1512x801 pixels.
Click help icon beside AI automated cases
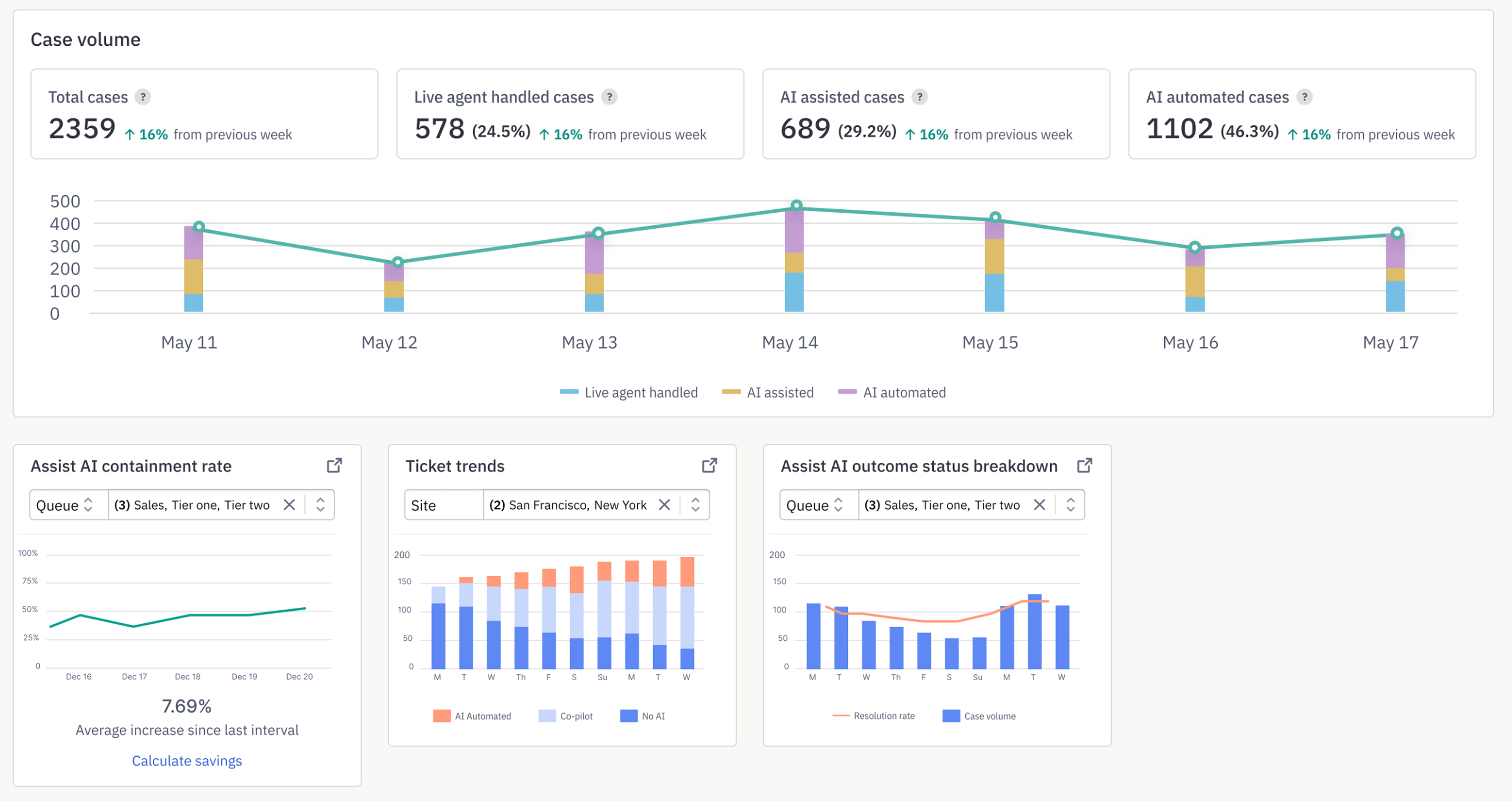[1304, 97]
